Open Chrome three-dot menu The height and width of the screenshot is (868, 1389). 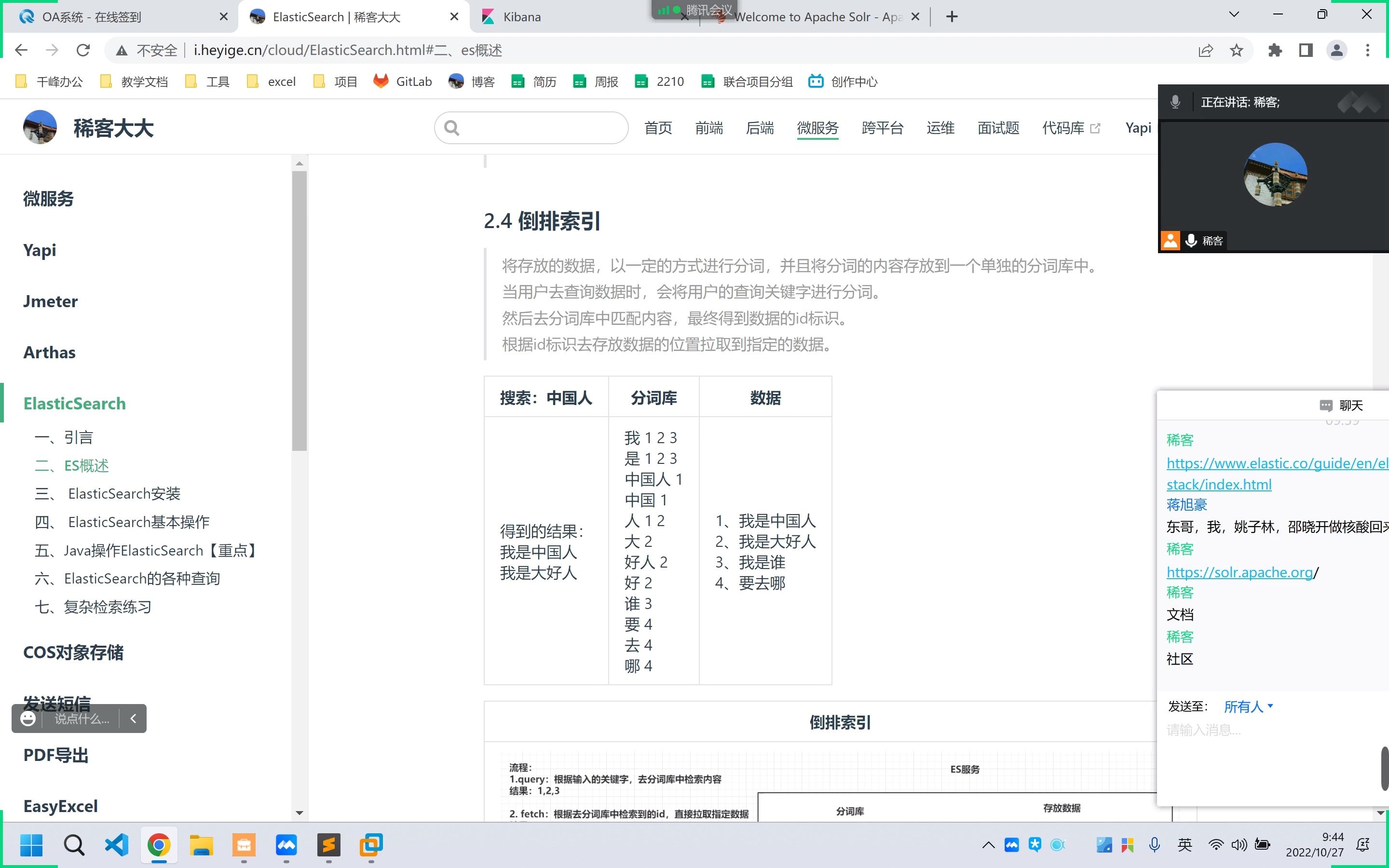tap(1368, 51)
